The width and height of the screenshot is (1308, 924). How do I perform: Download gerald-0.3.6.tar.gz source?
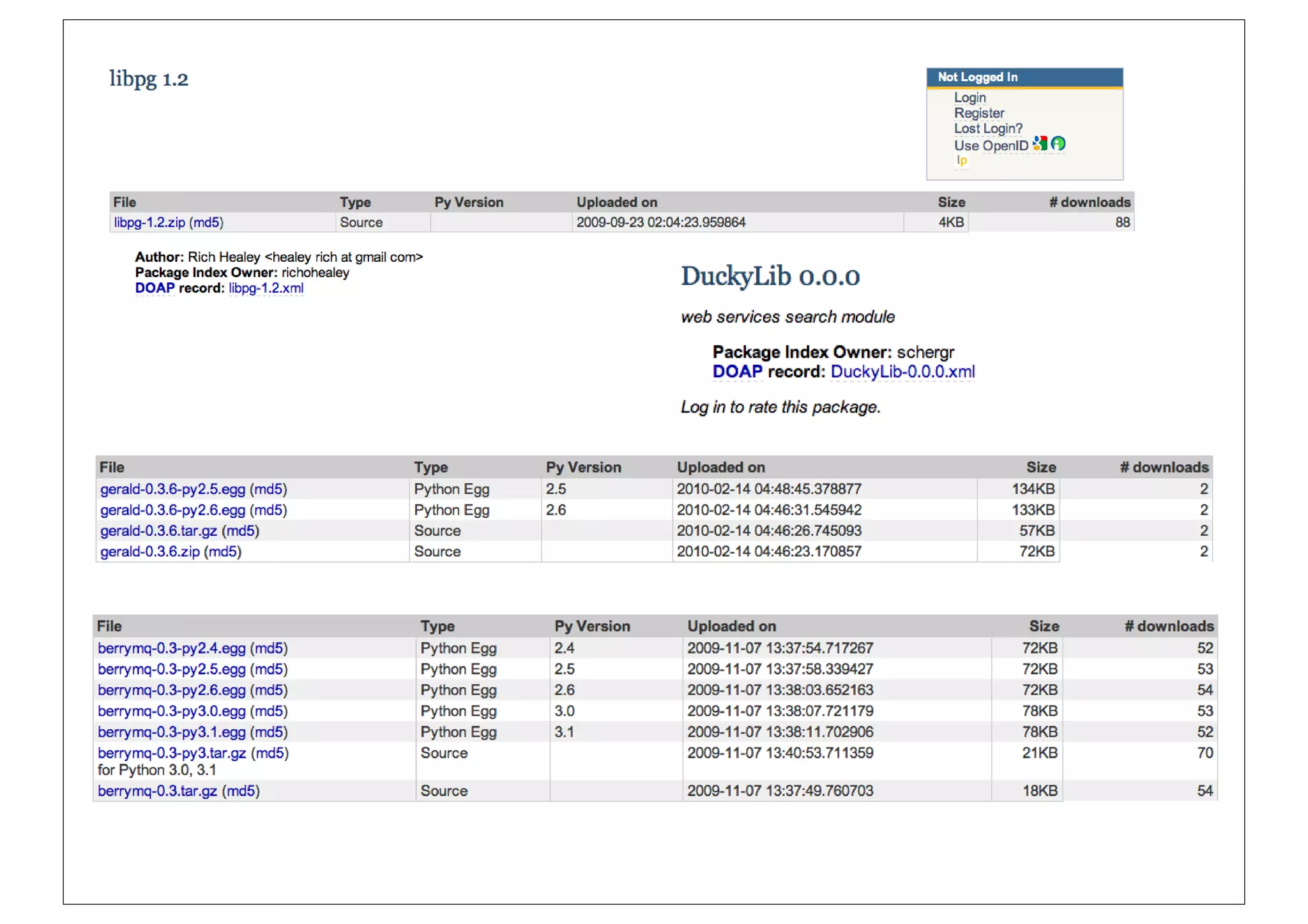158,531
